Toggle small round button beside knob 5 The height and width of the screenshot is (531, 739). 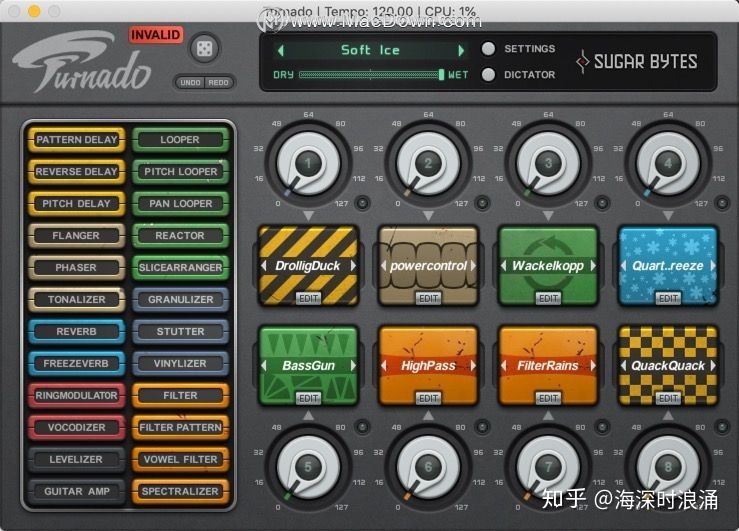tap(362, 427)
